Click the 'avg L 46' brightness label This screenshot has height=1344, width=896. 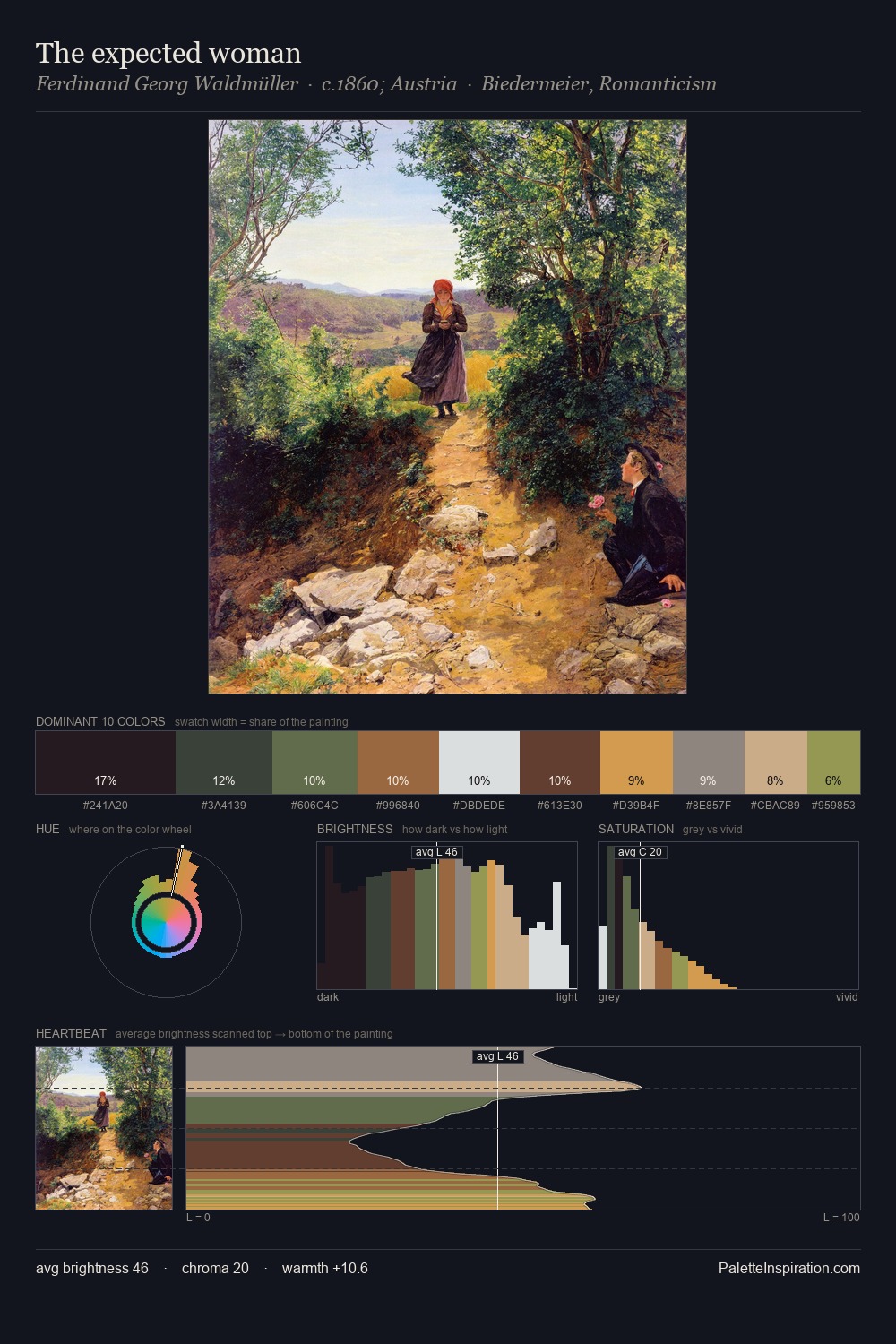click(436, 852)
